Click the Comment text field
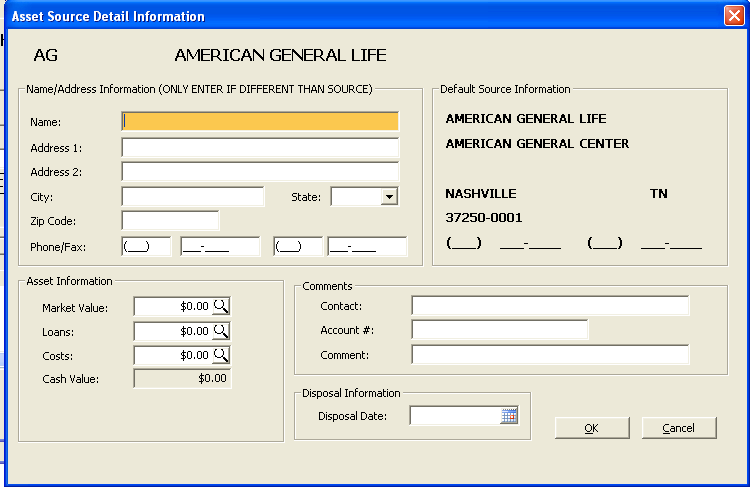This screenshot has height=487, width=750. coord(549,355)
